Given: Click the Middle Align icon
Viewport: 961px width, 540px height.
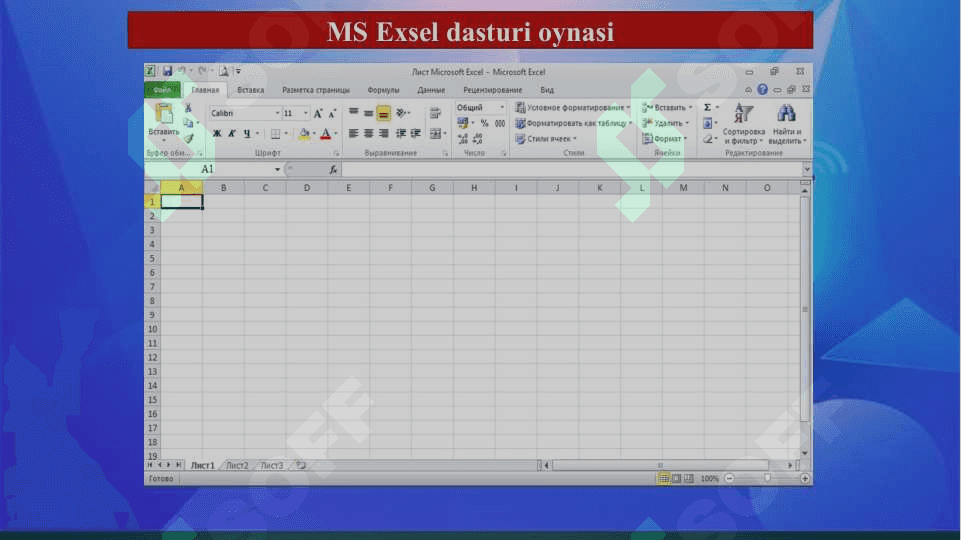Looking at the screenshot, I should (x=368, y=113).
